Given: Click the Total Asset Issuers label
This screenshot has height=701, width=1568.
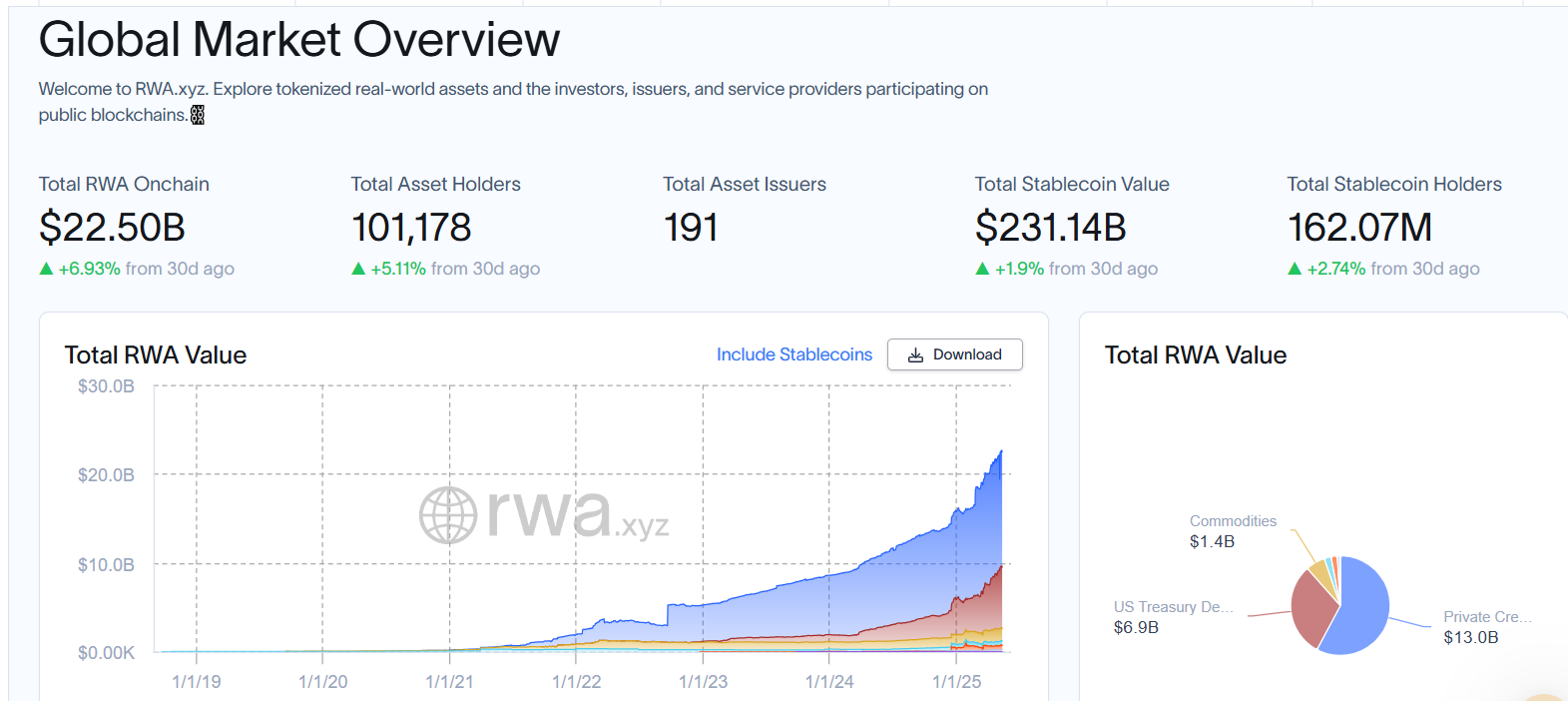Looking at the screenshot, I should 745,184.
